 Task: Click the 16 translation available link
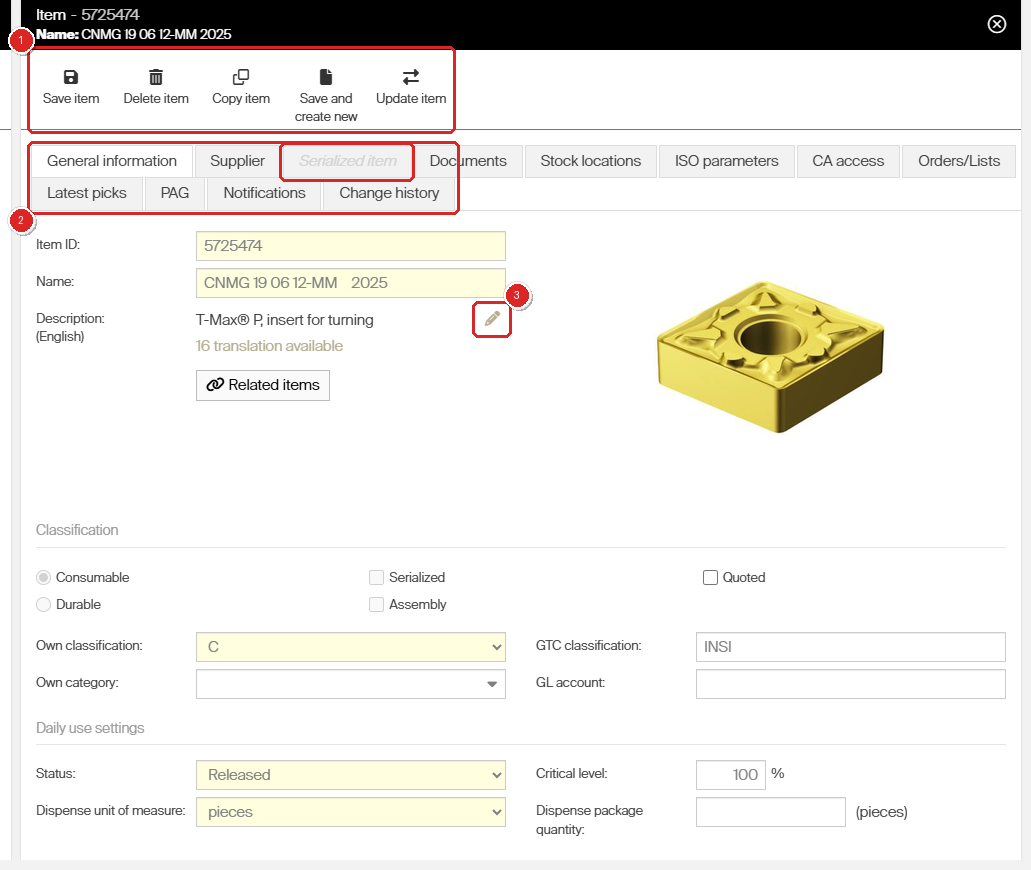pyautogui.click(x=269, y=346)
